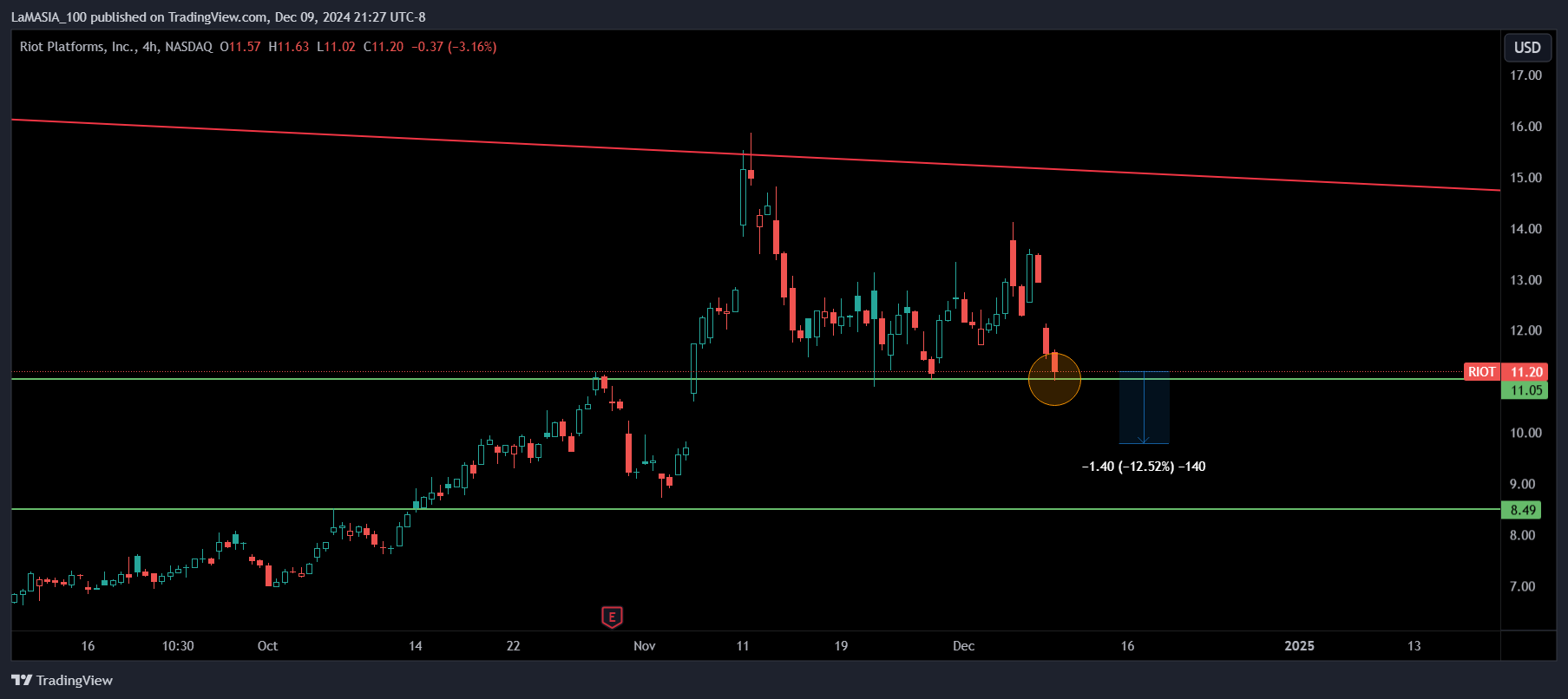1568x699 pixels.
Task: Click the RIOT price label tag
Action: [x=1481, y=372]
